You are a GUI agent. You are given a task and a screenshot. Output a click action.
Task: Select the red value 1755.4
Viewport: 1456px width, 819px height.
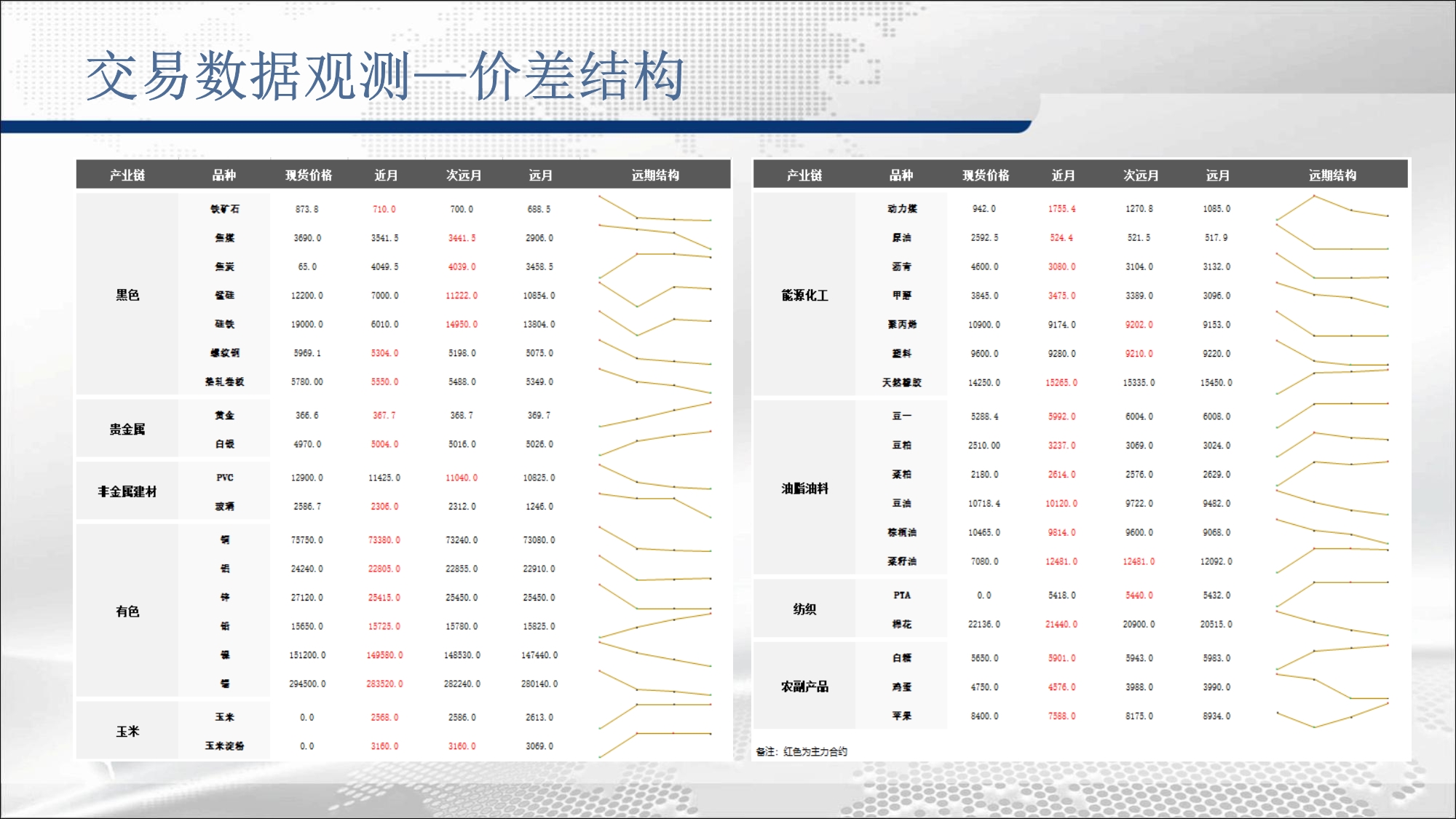pos(1062,209)
